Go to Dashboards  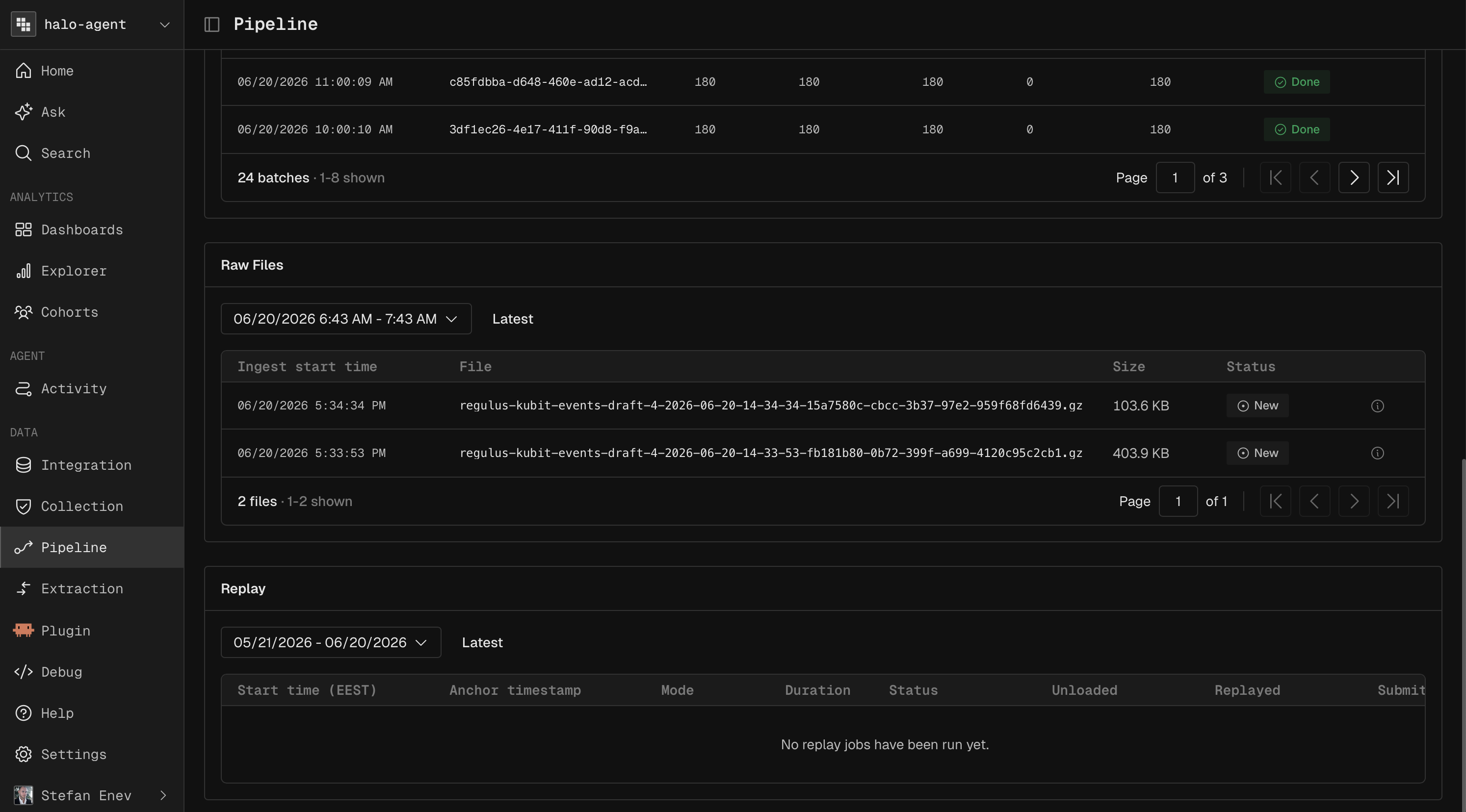[92, 230]
